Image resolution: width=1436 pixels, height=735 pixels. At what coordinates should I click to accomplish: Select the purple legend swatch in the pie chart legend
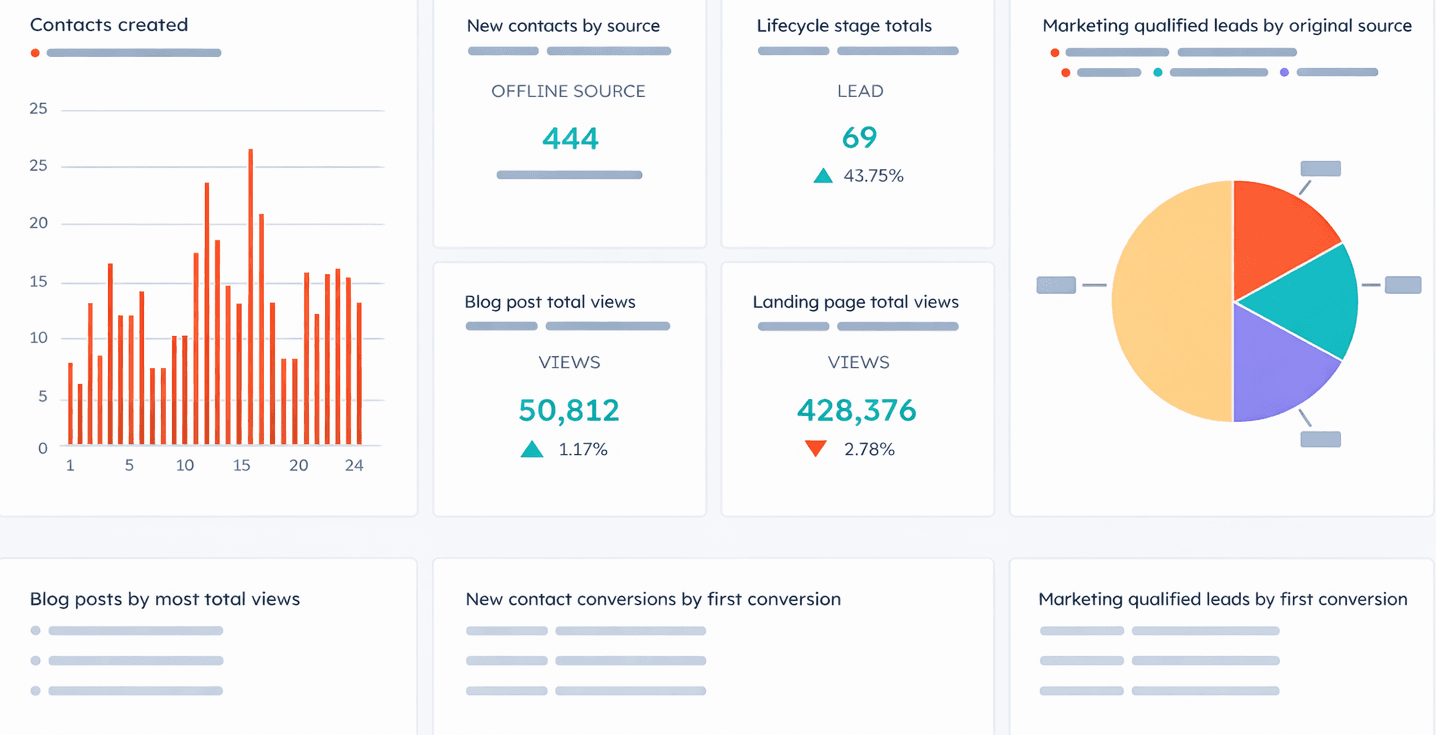pyautogui.click(x=1284, y=72)
